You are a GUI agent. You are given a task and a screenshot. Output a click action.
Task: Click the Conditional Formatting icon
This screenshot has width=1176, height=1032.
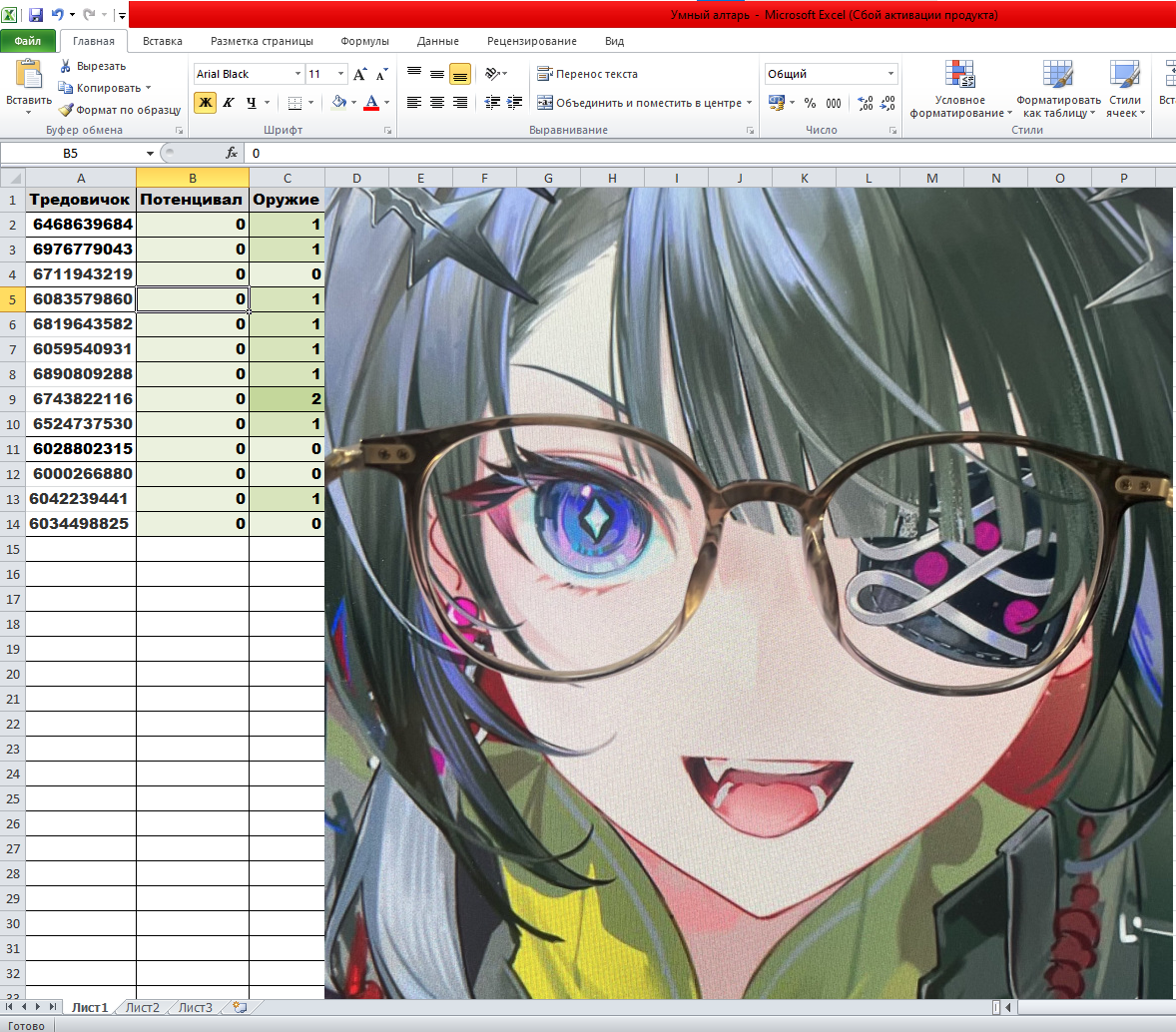coord(959,74)
